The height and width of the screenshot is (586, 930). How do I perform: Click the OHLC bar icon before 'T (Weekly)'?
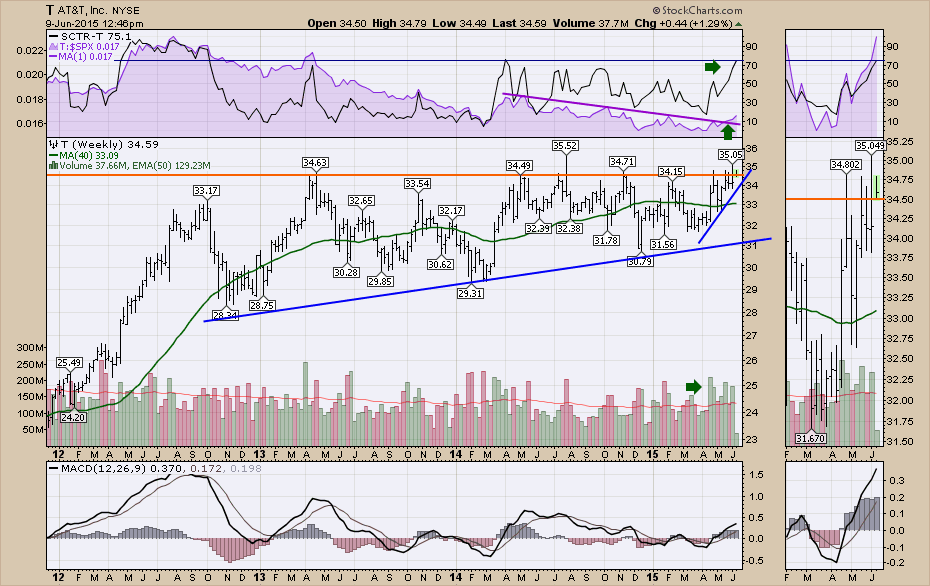coord(53,144)
